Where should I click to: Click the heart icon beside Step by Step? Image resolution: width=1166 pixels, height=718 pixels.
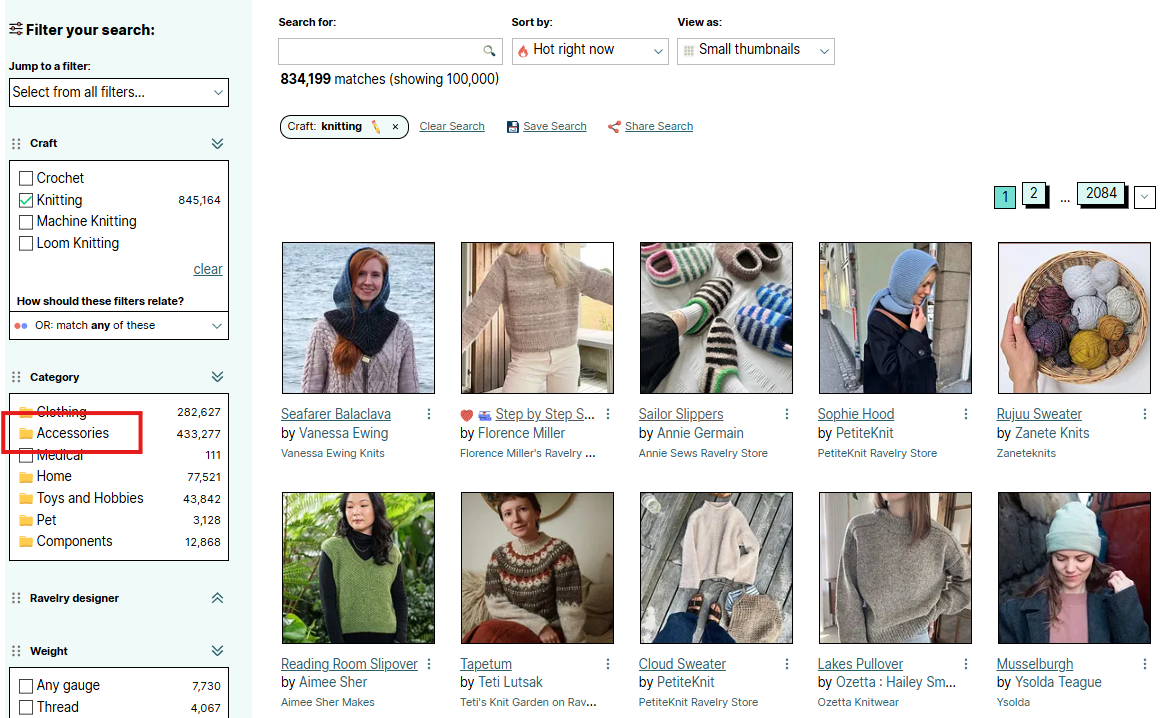click(467, 415)
